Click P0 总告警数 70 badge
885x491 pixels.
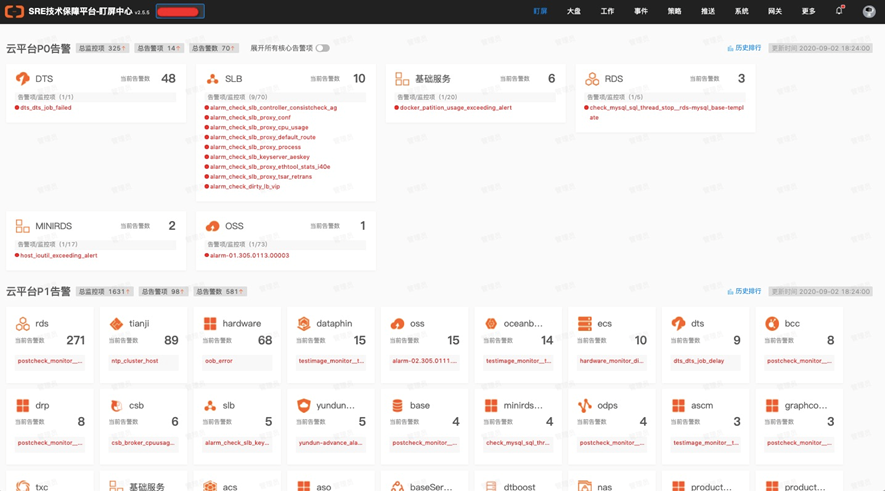[213, 49]
